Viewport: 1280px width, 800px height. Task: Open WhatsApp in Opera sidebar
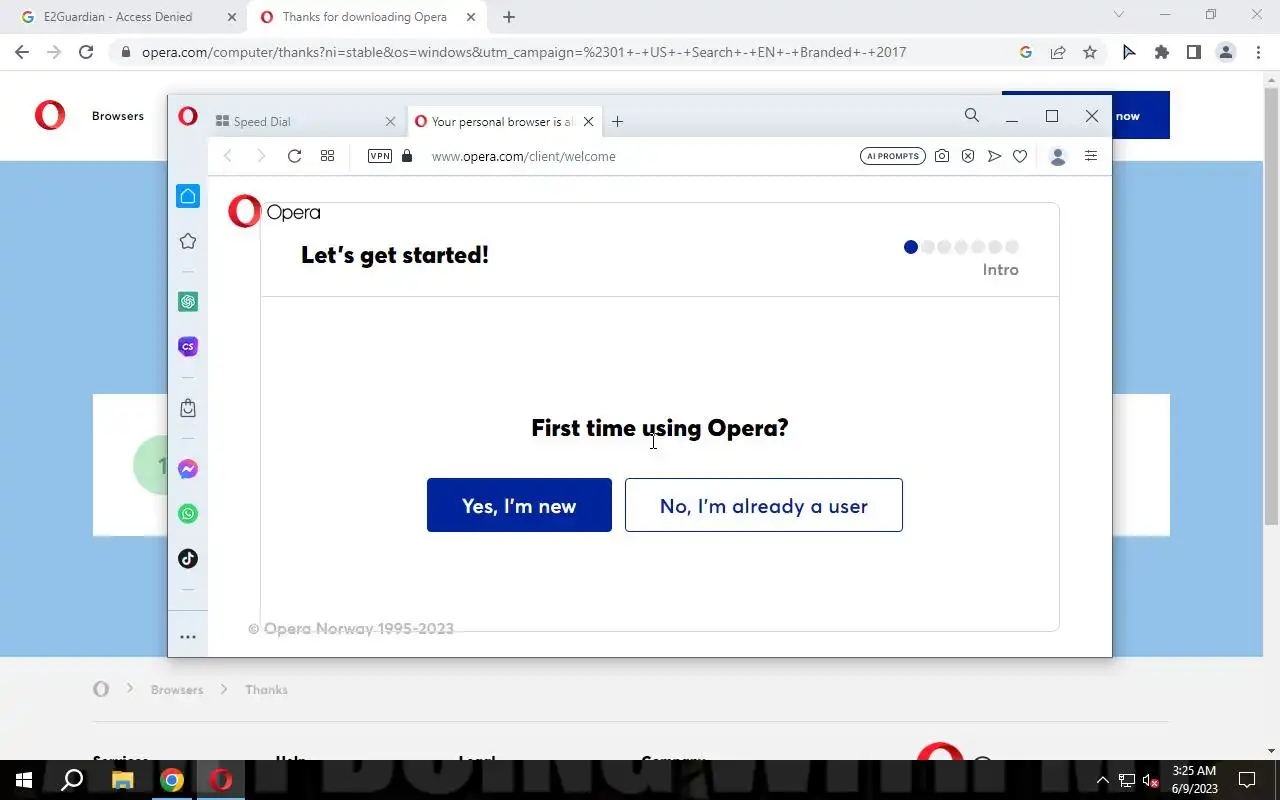(188, 514)
